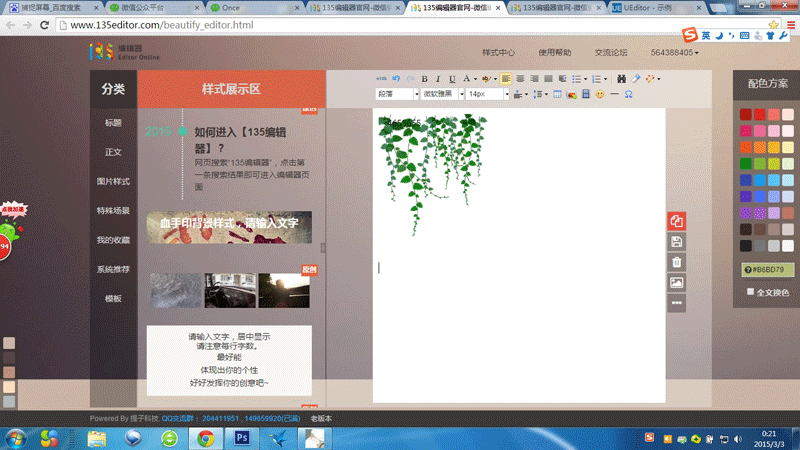Screen dimensions: 800x450
Task: Switch to UEditor 示例 browser tab
Action: tap(657, 8)
